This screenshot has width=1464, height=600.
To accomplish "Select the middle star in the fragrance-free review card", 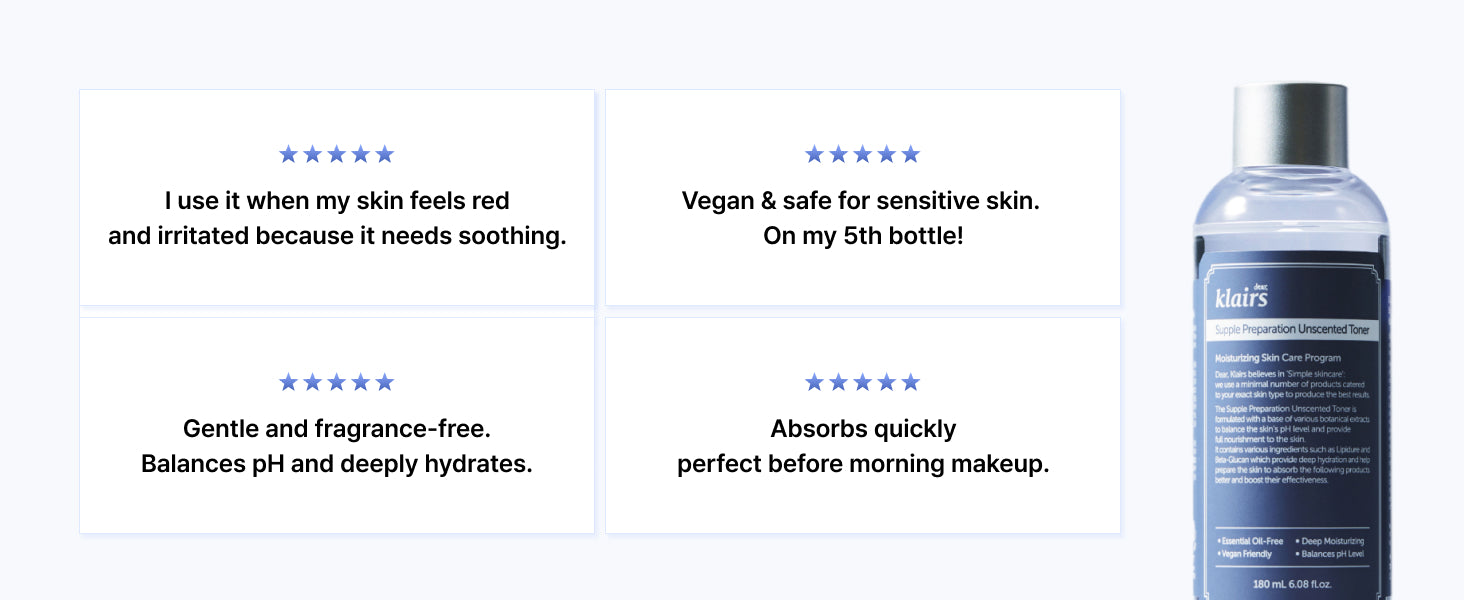I will (337, 382).
